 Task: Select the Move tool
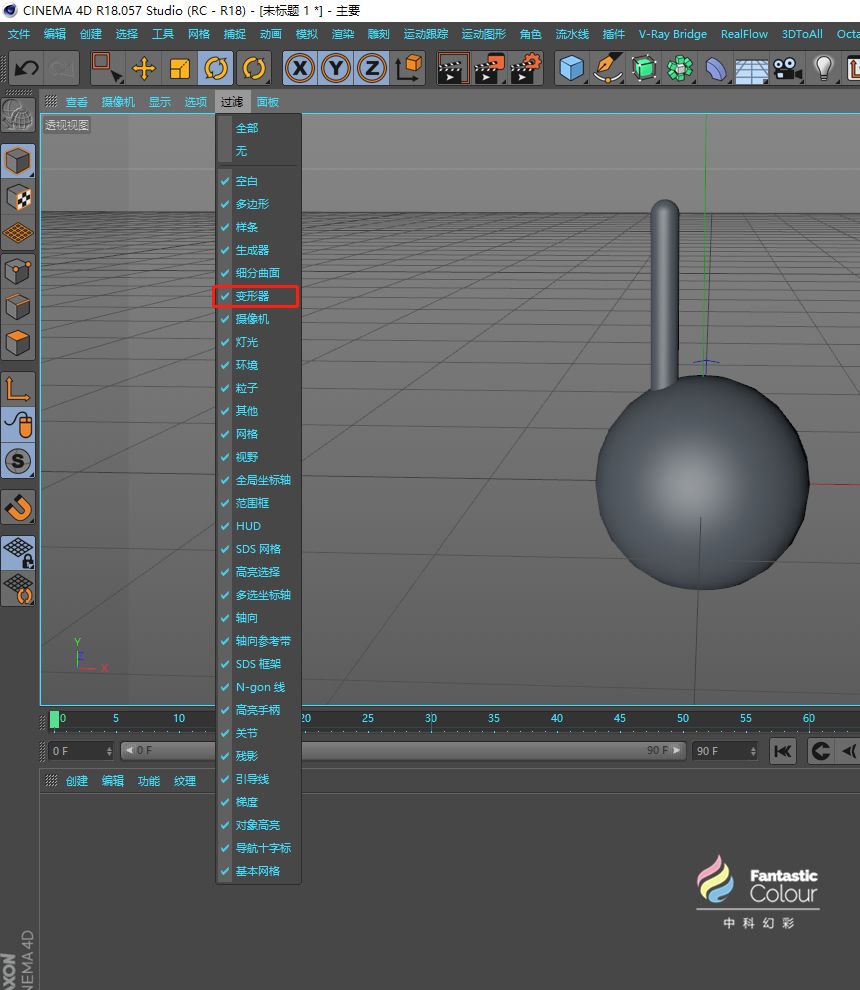(x=144, y=68)
